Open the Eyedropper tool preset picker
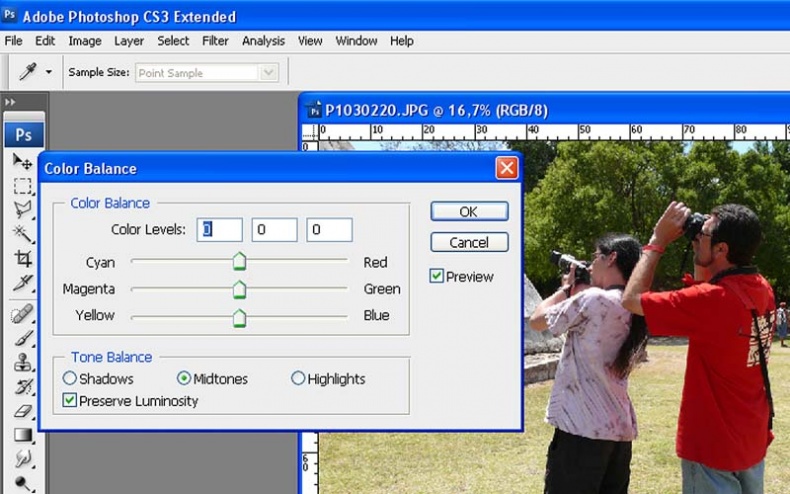 click(48, 73)
